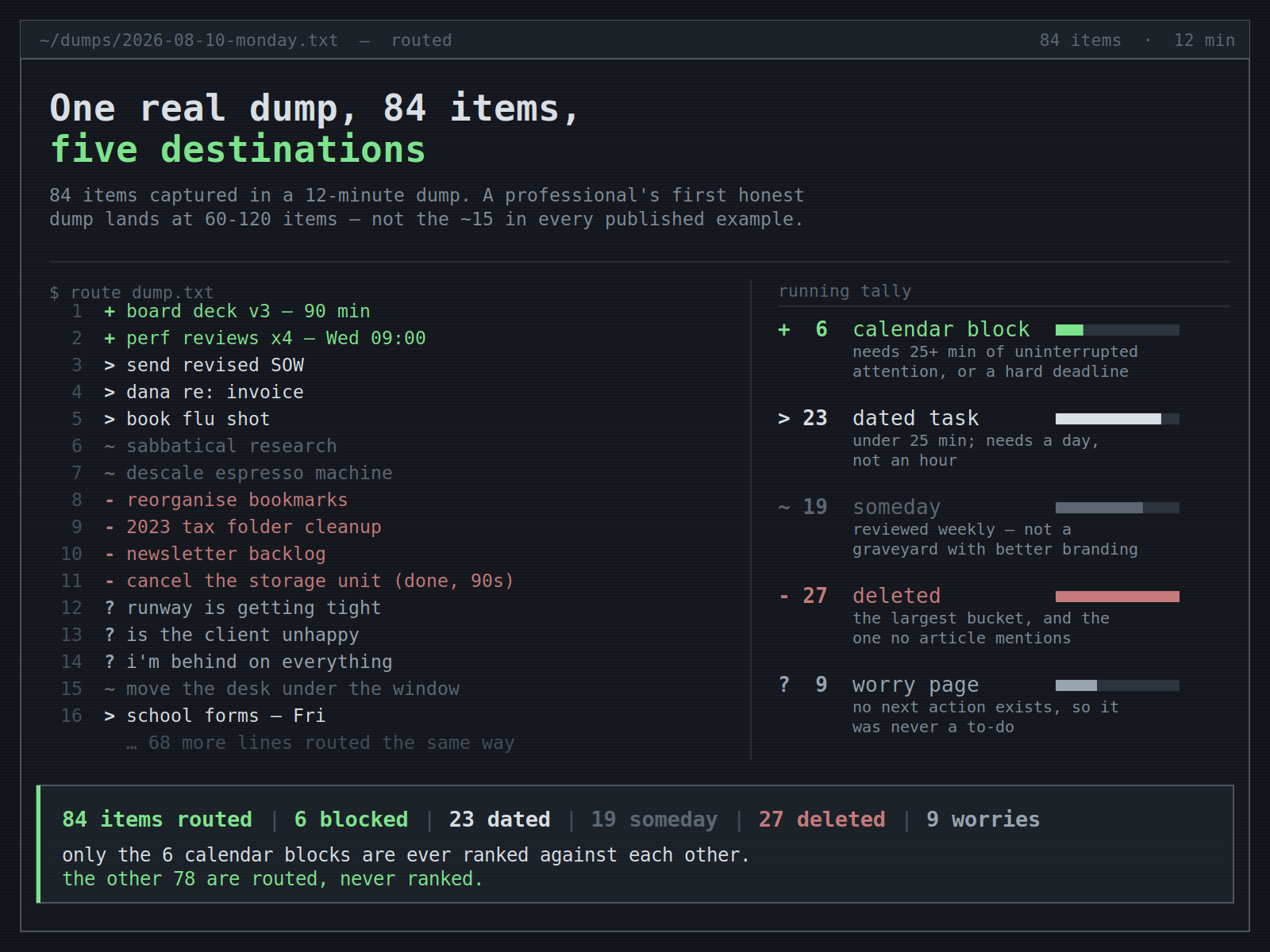
Task: Click the grey someday progress bar
Action: coord(1118,508)
